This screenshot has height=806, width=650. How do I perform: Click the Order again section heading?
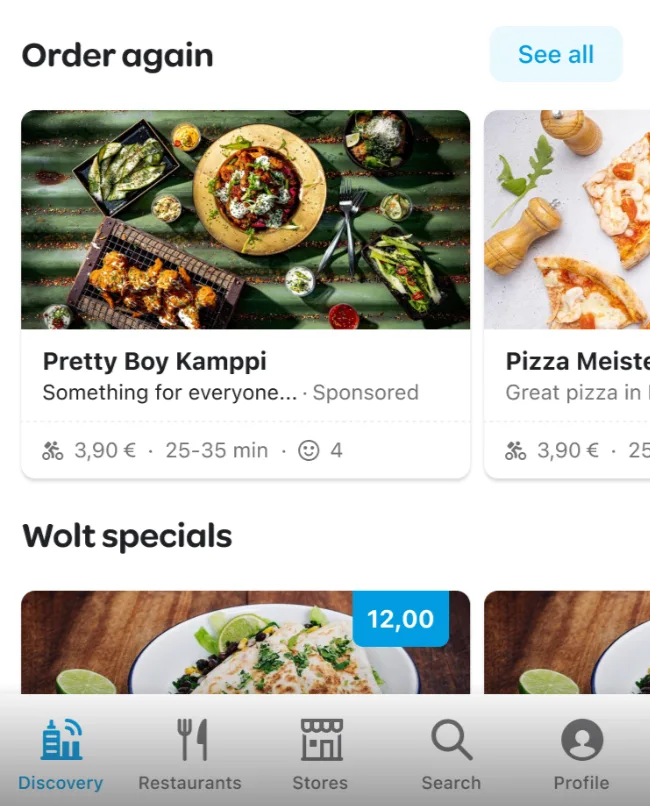118,55
